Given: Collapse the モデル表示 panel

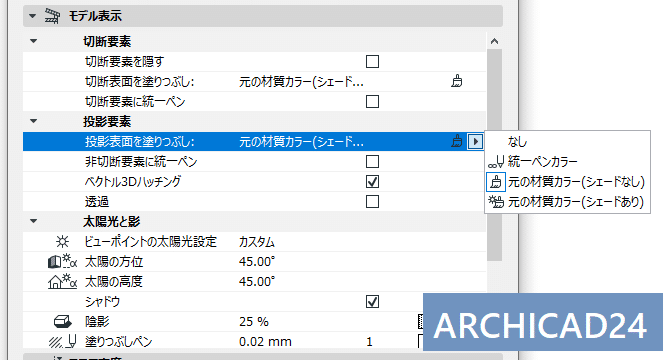Looking at the screenshot, I should pos(33,16).
